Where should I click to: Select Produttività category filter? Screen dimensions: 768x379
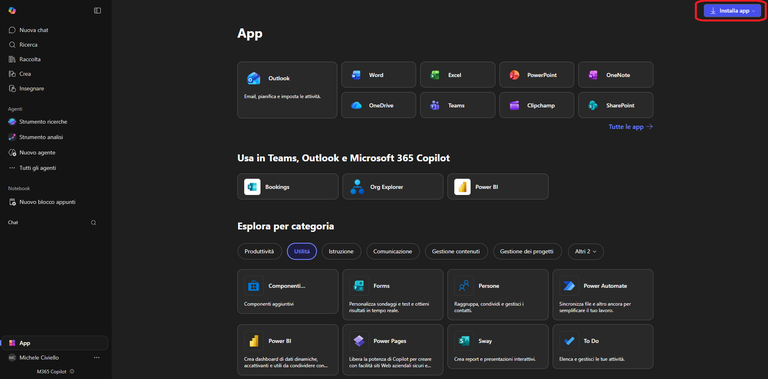click(x=260, y=251)
